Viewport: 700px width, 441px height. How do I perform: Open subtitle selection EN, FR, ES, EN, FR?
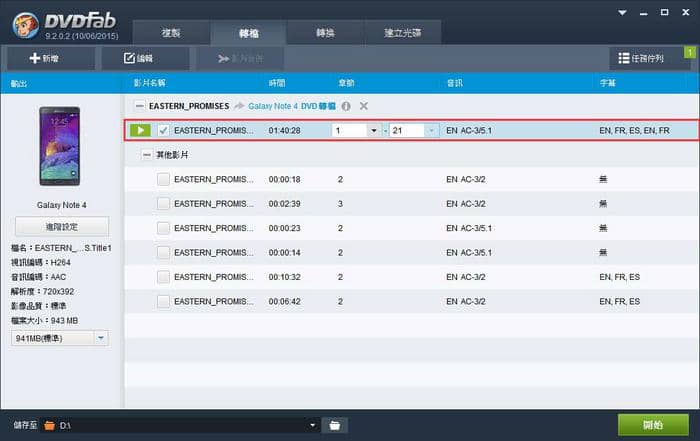(634, 130)
